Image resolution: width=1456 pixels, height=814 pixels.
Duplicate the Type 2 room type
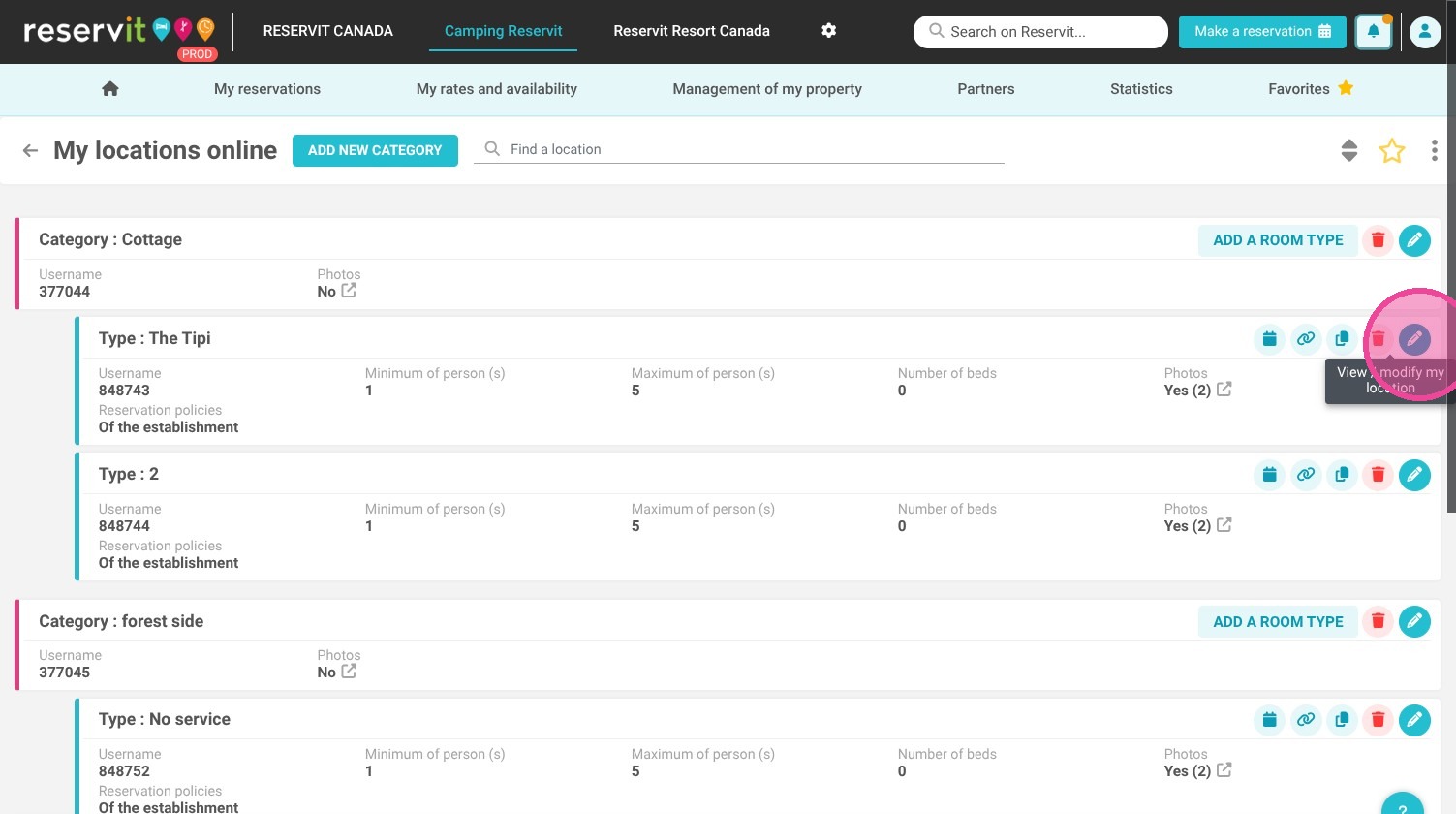1342,475
